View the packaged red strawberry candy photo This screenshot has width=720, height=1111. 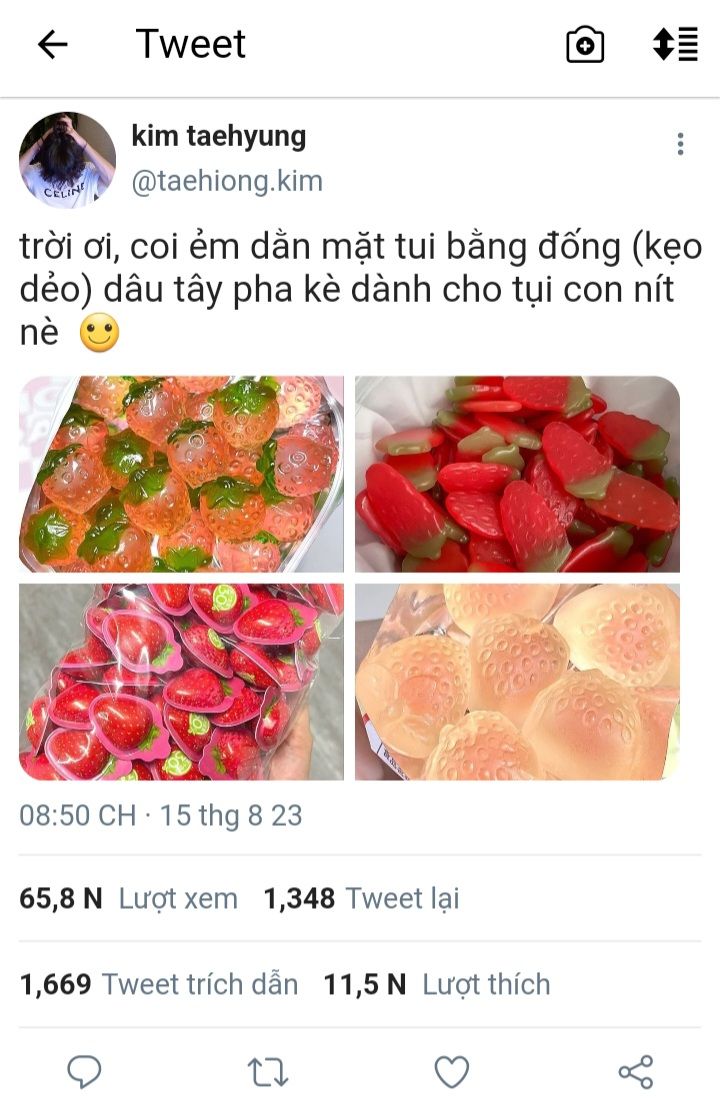coord(181,682)
